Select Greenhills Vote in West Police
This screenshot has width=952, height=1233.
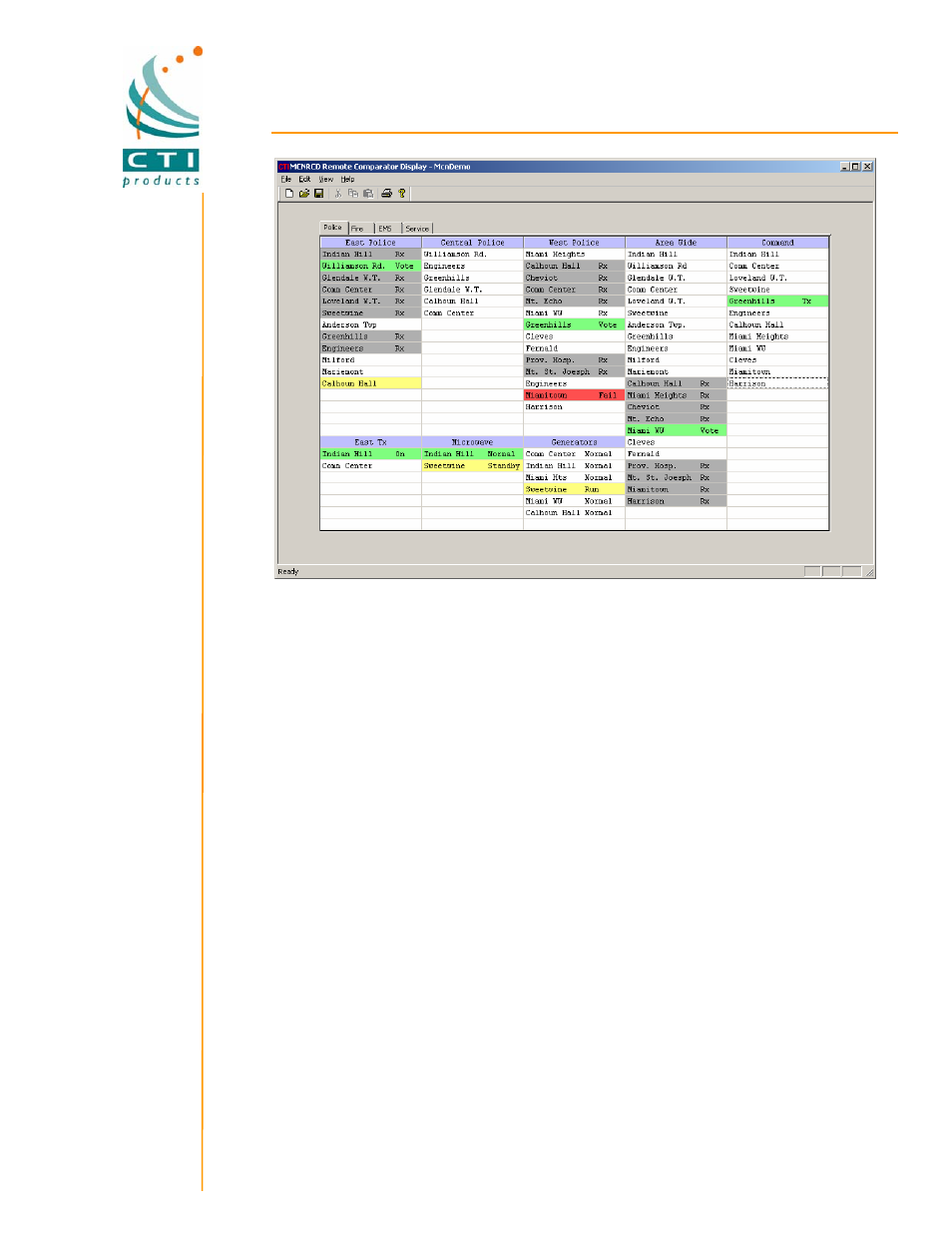tap(574, 324)
